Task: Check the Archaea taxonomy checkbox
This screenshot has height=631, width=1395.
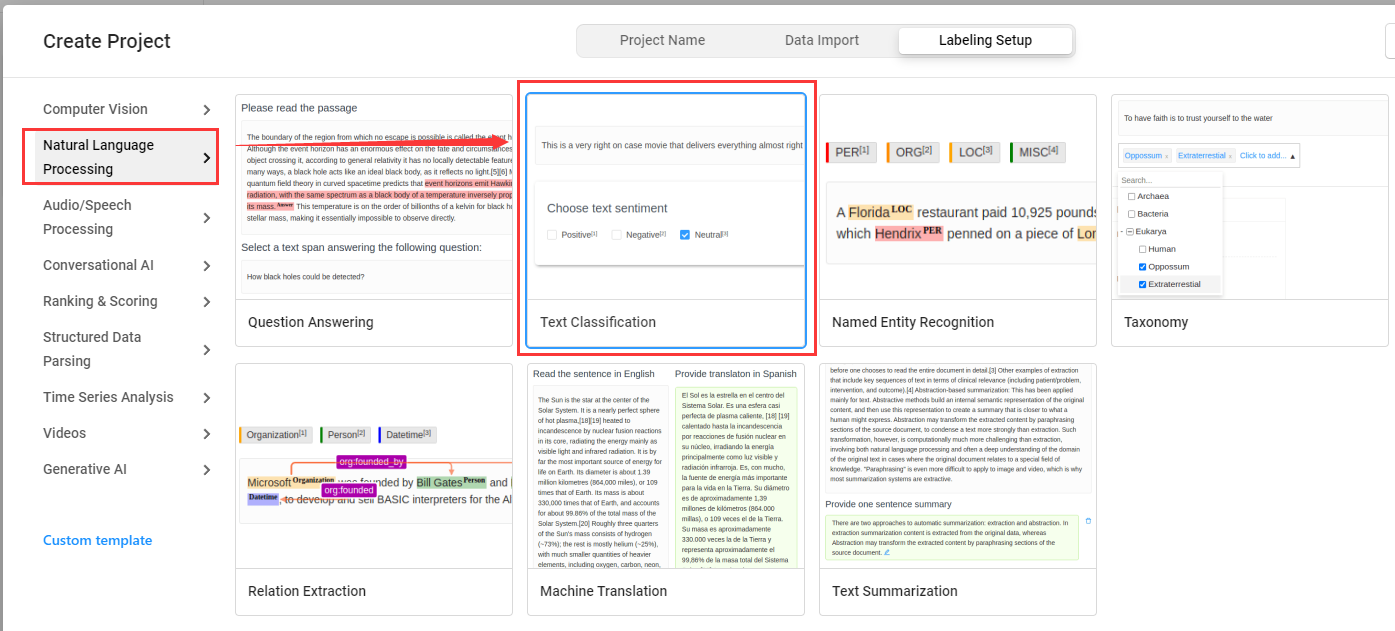Action: 1131,196
